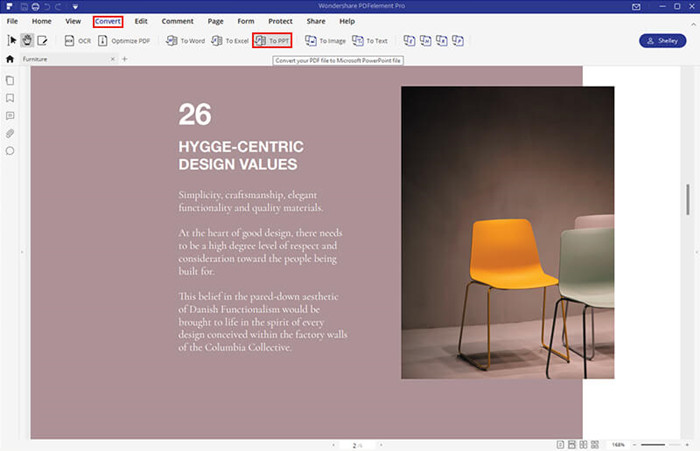Open the Protect menu

click(280, 21)
